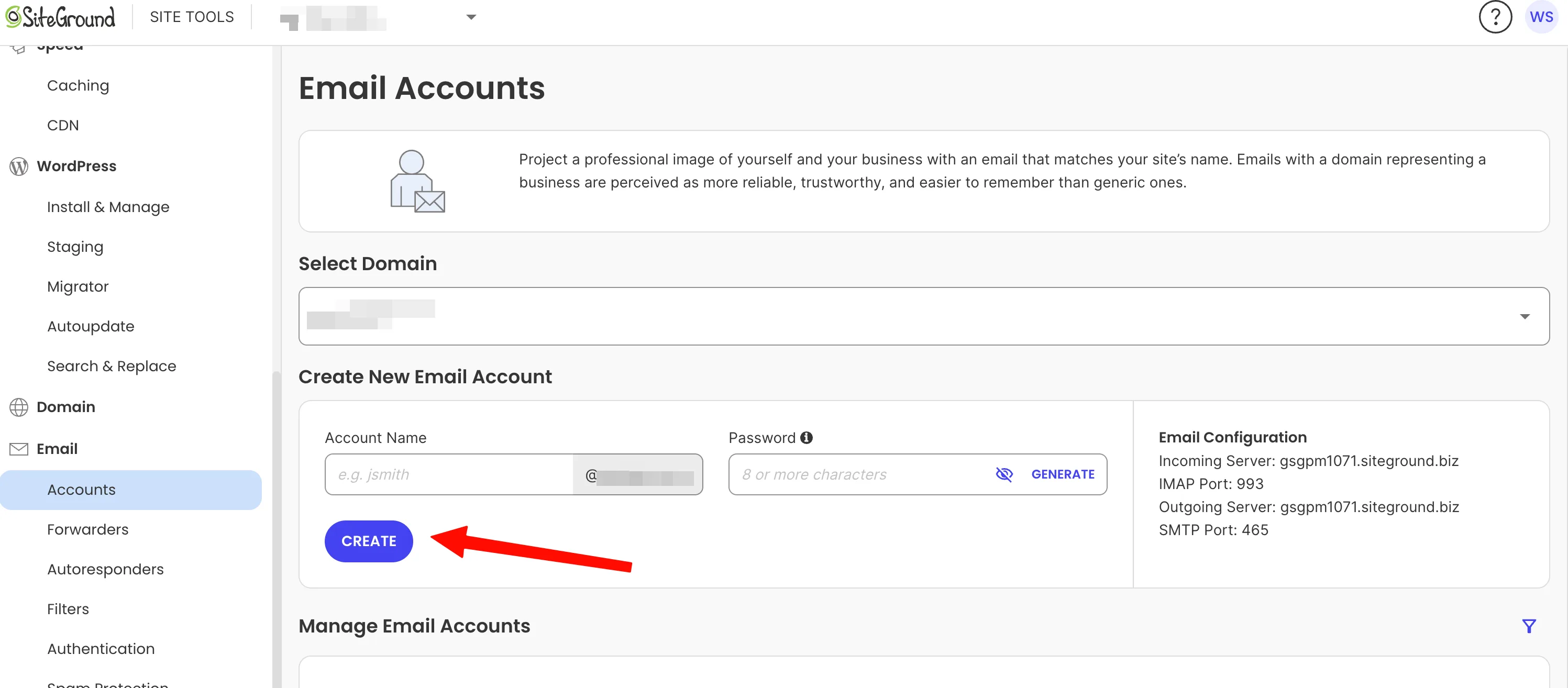The image size is (1568, 688).
Task: Click the Email envelope icon in sidebar
Action: (x=19, y=449)
